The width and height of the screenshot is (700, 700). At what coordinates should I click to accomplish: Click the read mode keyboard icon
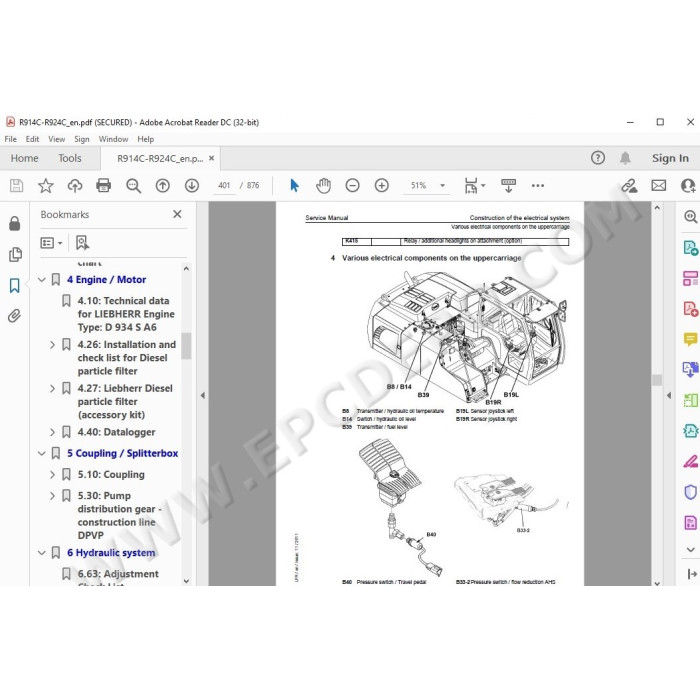tap(508, 185)
